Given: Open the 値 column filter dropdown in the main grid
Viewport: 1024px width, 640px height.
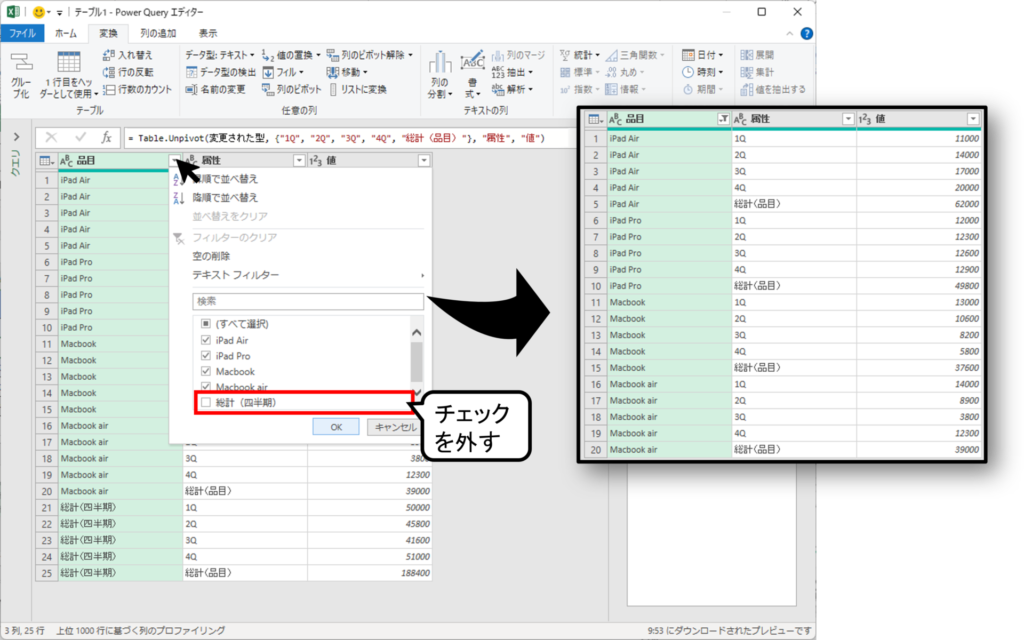Looking at the screenshot, I should (424, 160).
